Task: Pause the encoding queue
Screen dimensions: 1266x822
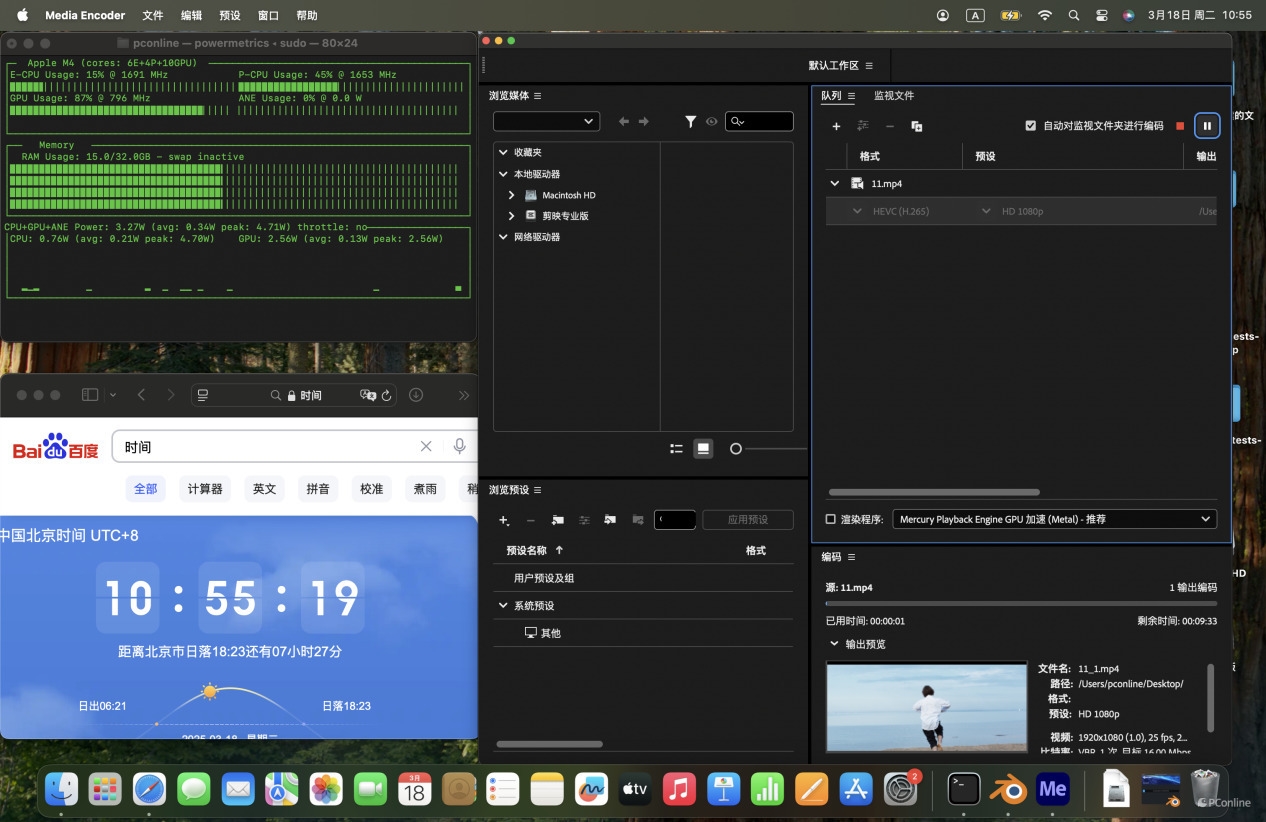Action: tap(1207, 126)
